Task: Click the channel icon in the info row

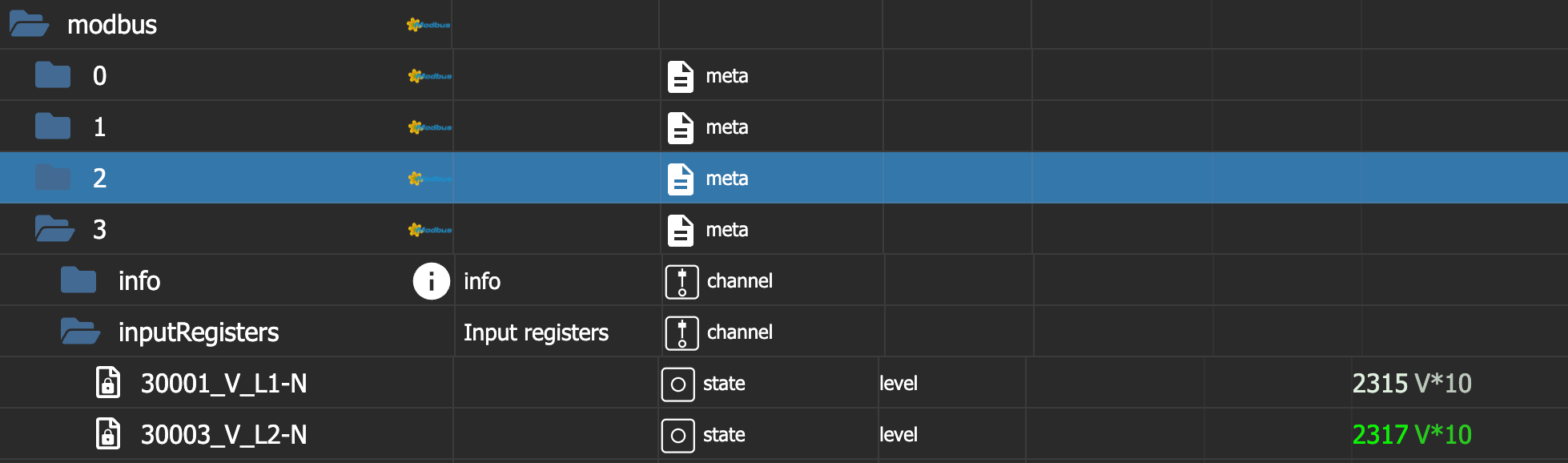Action: [x=681, y=281]
